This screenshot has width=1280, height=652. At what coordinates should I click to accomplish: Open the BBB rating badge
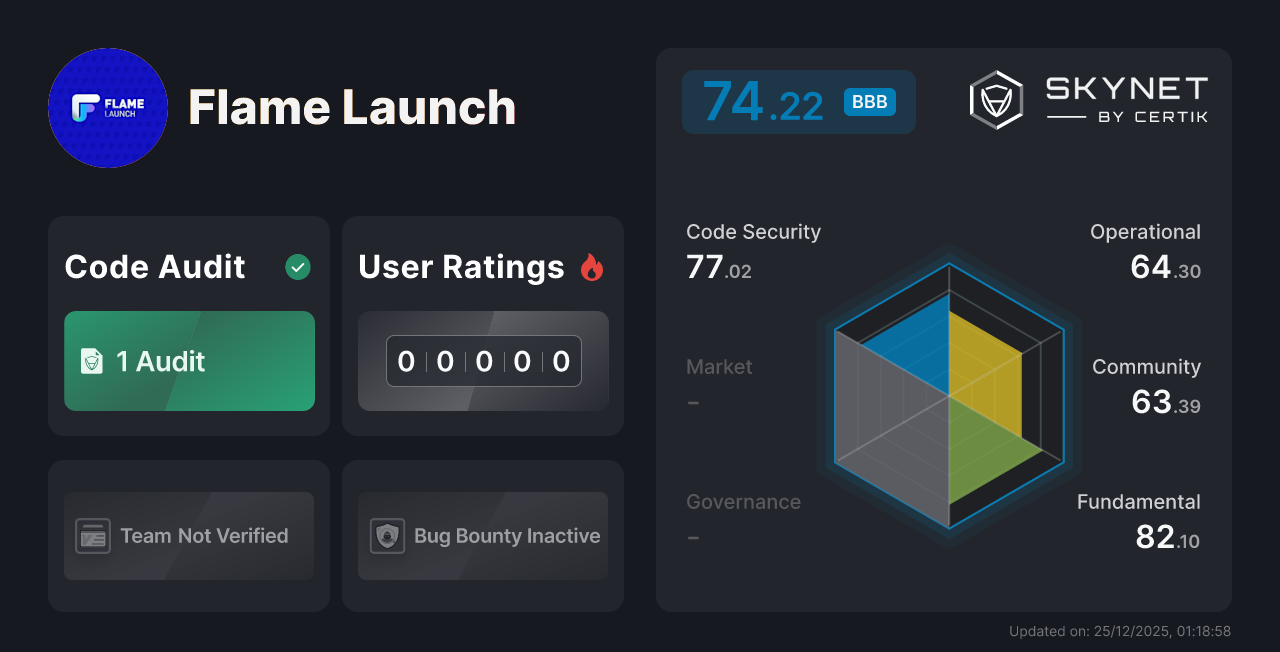(x=868, y=102)
